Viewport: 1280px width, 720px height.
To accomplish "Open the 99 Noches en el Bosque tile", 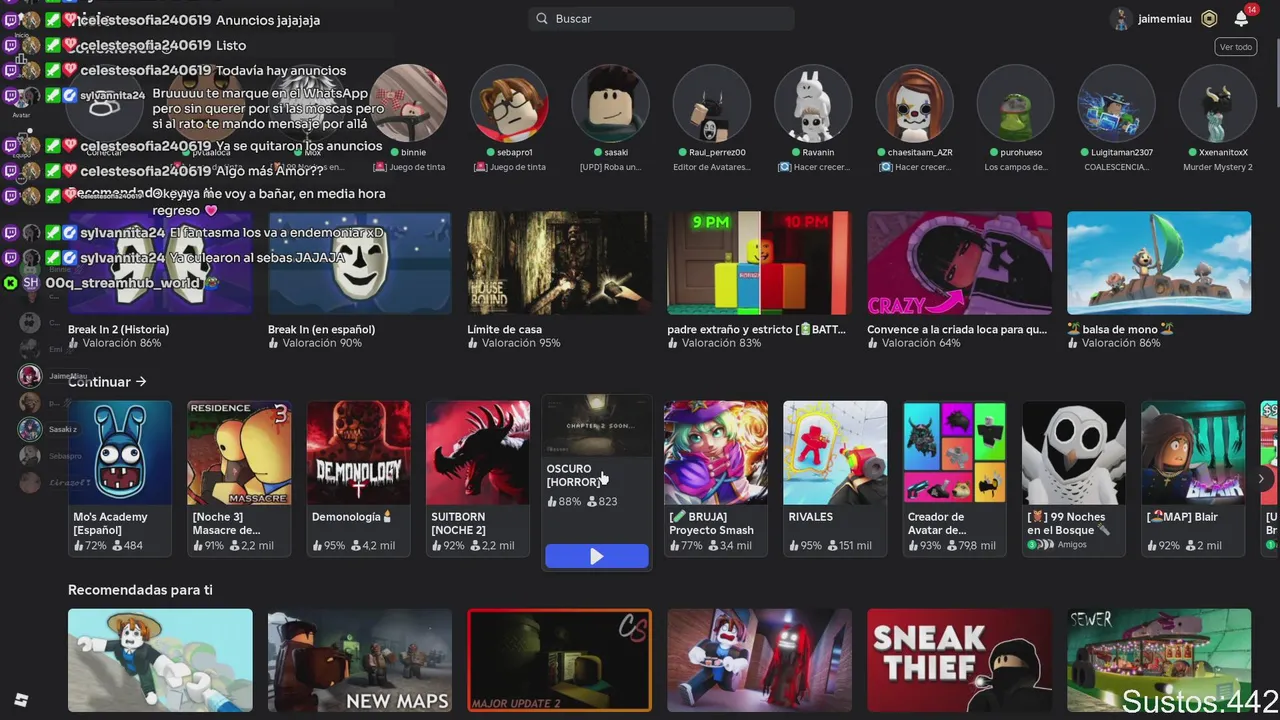I will 1074,478.
